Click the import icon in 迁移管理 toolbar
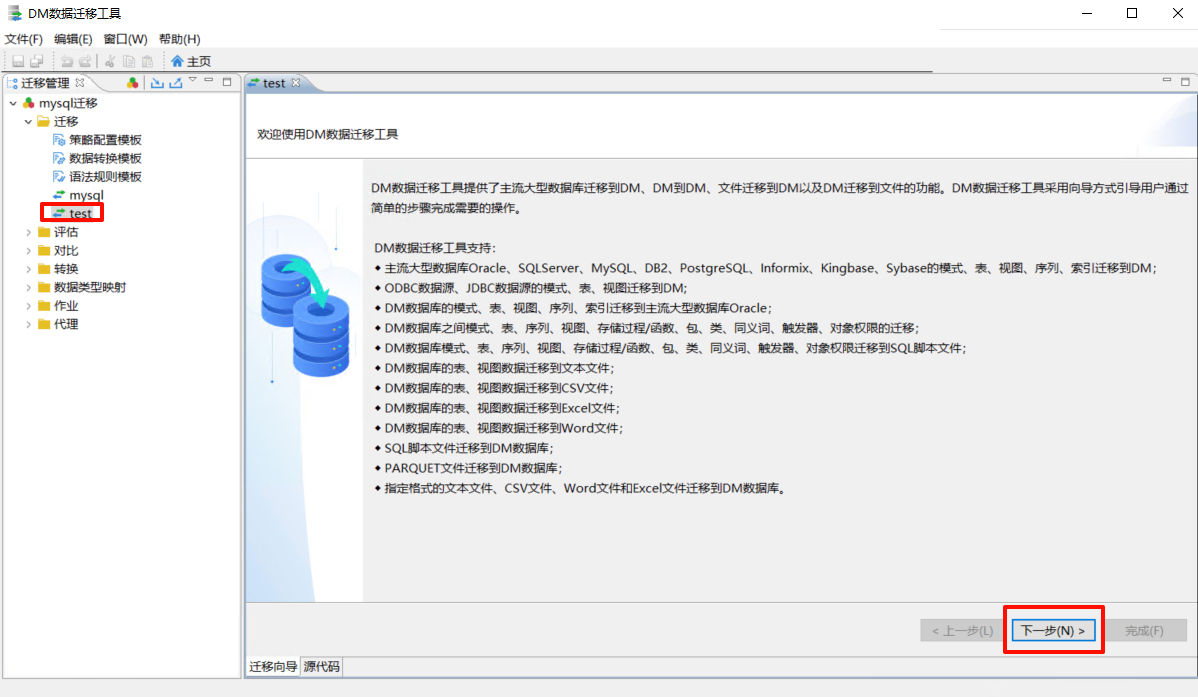The image size is (1198, 697). click(x=157, y=83)
